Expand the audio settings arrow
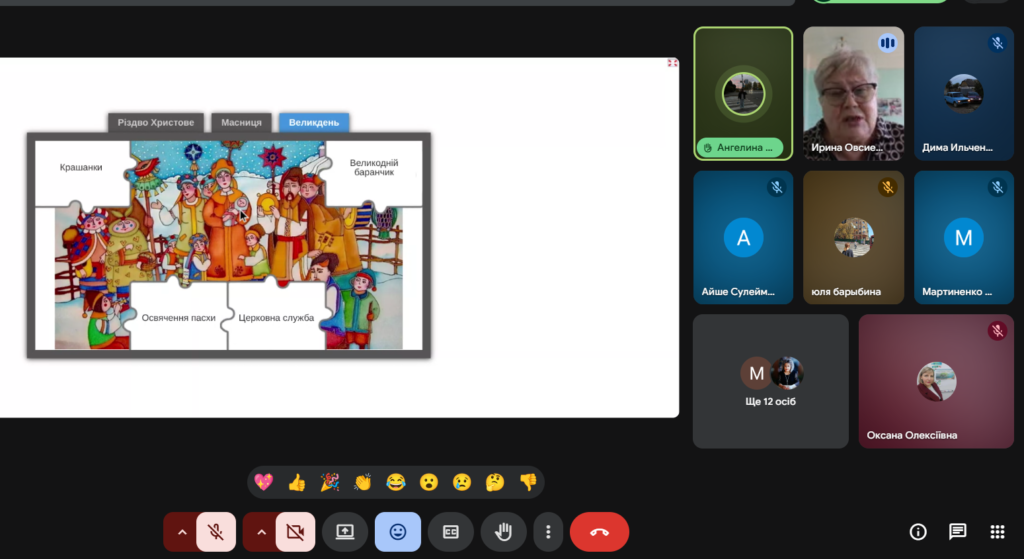The width and height of the screenshot is (1024, 559). pos(181,532)
